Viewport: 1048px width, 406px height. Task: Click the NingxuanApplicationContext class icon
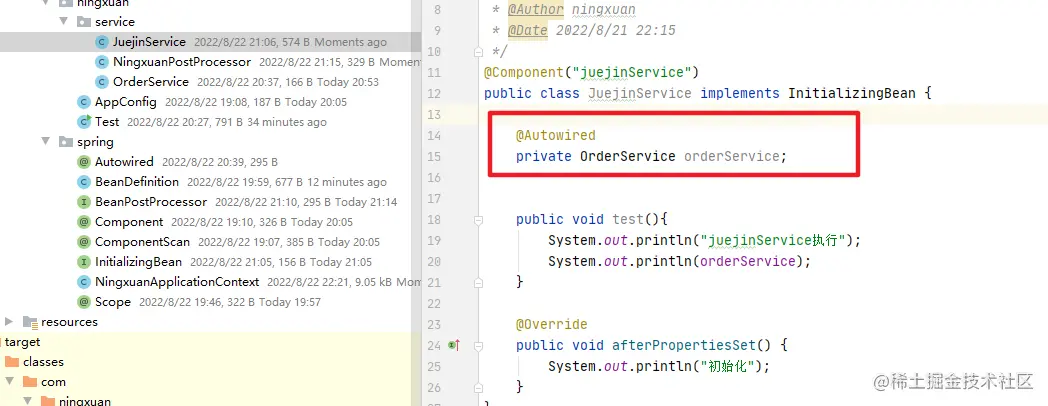tap(84, 282)
